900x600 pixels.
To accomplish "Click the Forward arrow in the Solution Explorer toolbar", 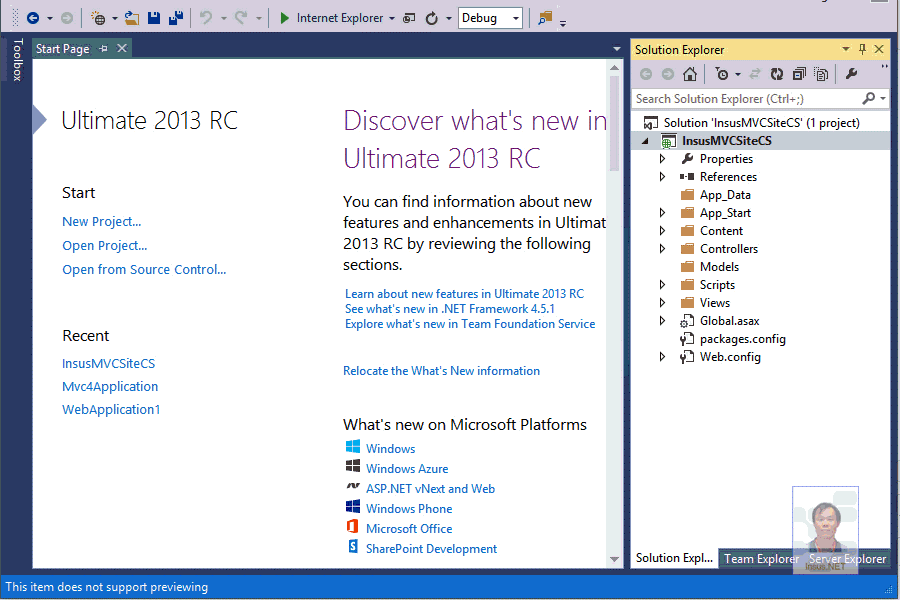I will (x=668, y=74).
